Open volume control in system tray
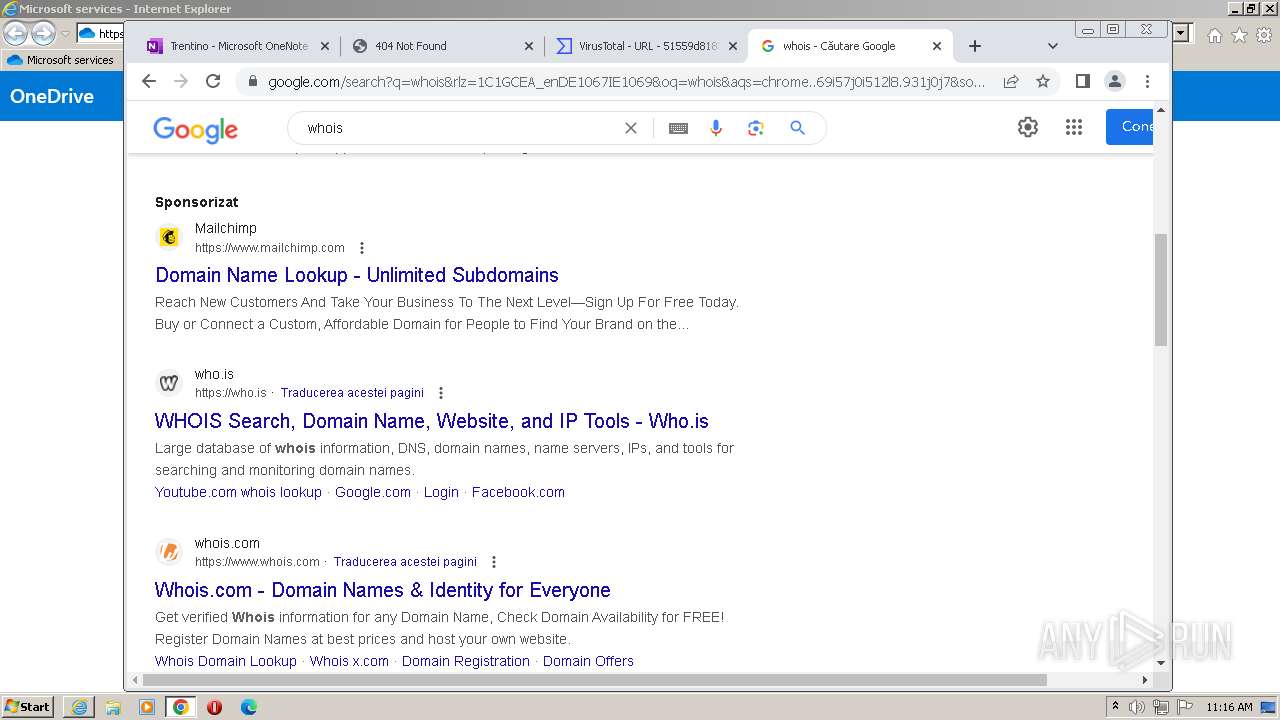1280x720 pixels. 1137,707
